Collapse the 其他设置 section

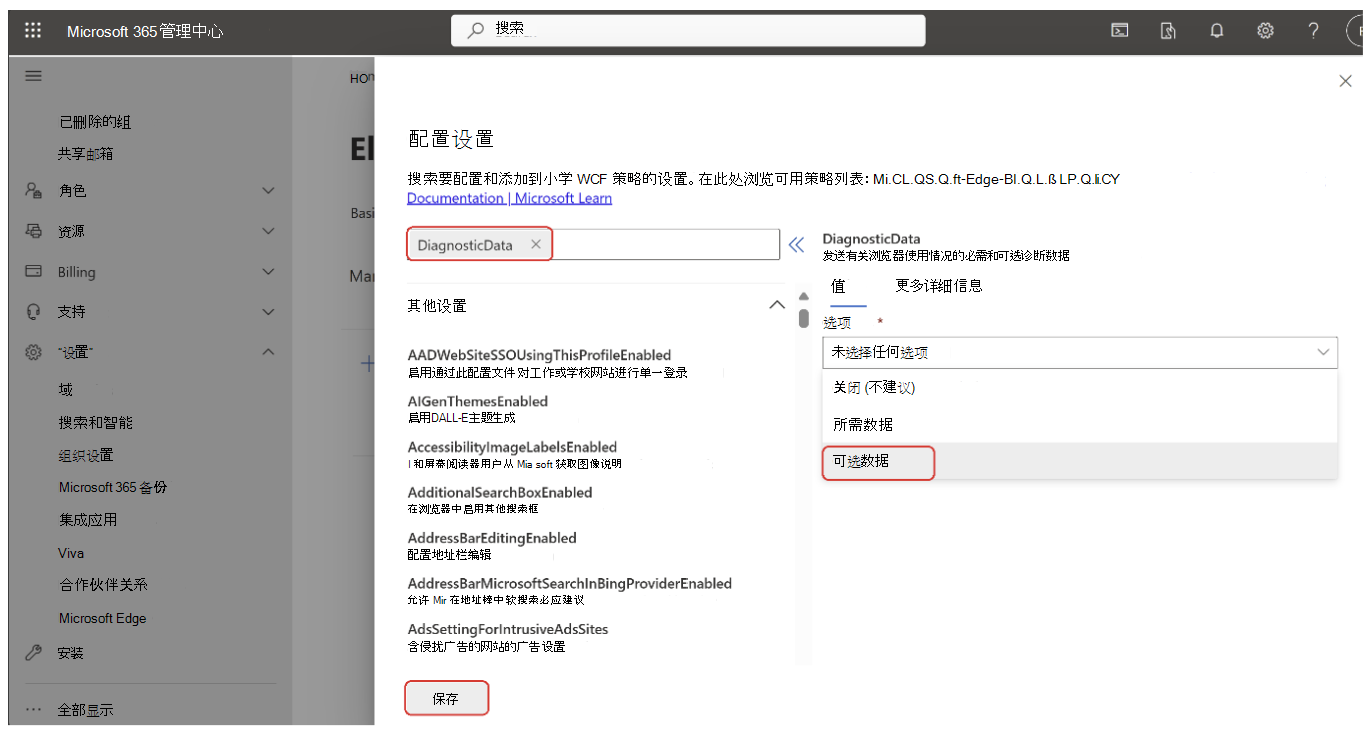(777, 304)
